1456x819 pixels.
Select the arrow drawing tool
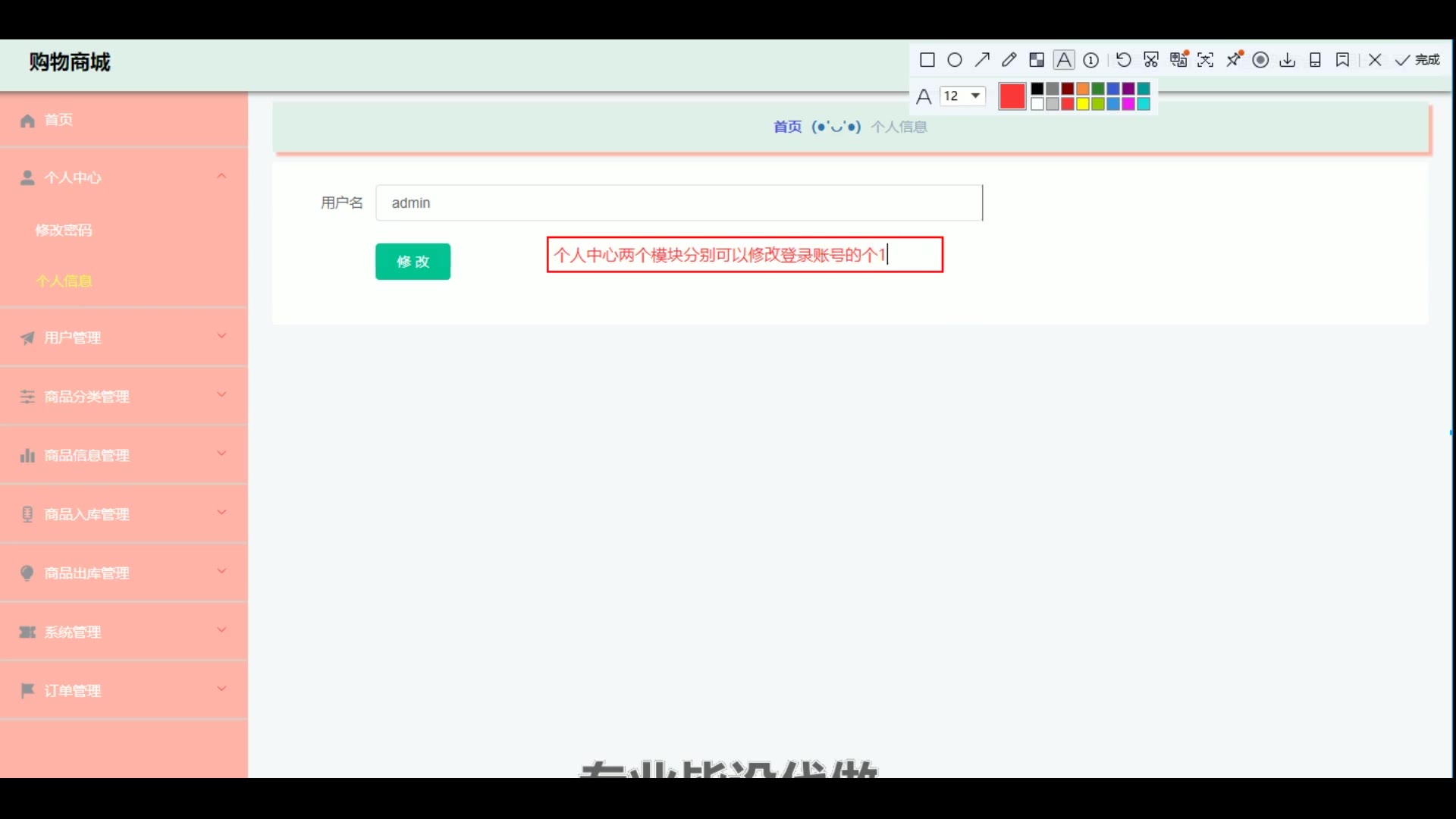coord(982,60)
